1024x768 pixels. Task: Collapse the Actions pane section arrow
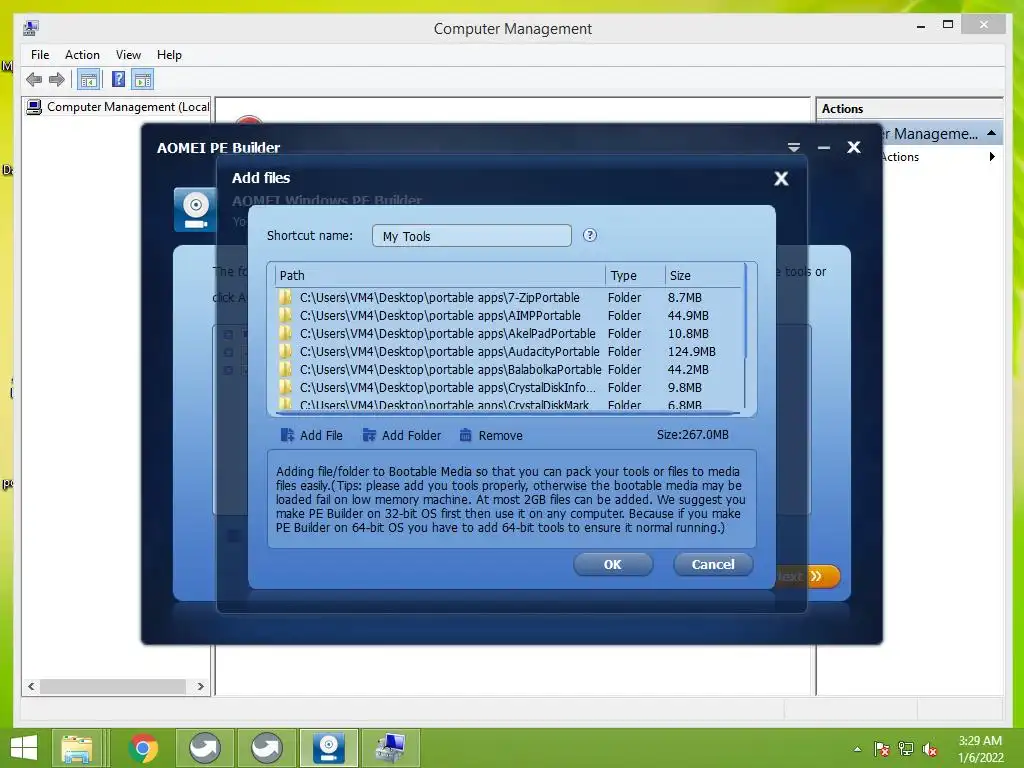click(991, 133)
